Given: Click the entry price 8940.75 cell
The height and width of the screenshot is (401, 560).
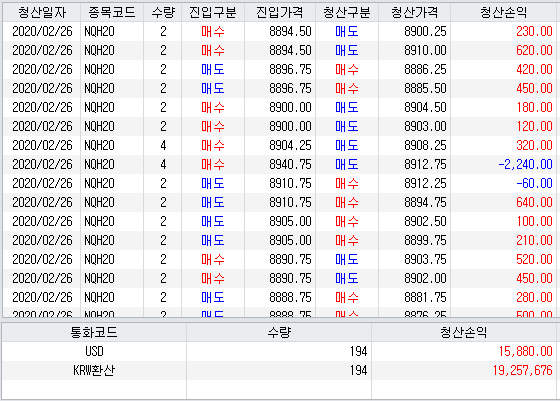Looking at the screenshot, I should [x=280, y=164].
